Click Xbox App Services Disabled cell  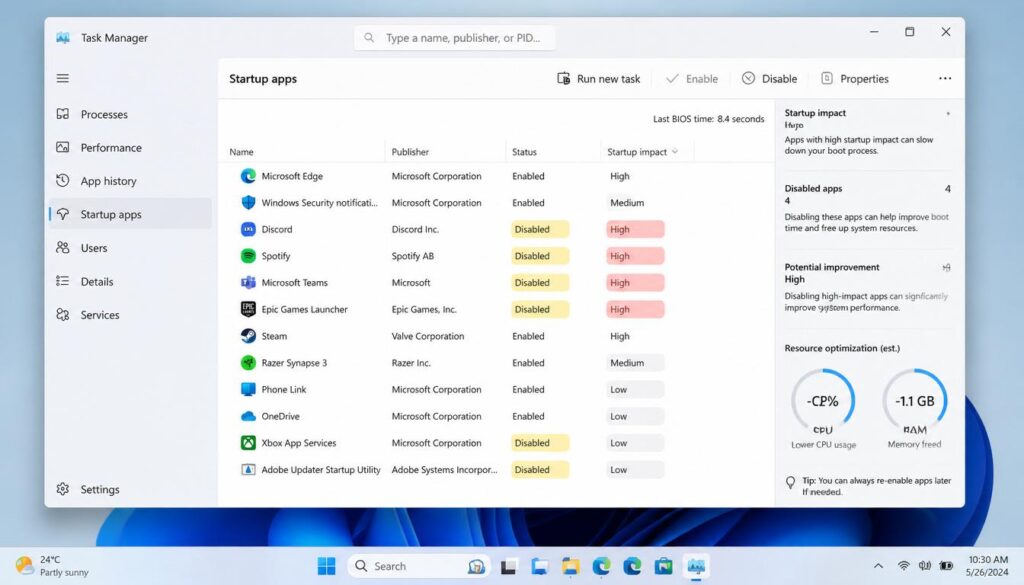click(x=539, y=443)
